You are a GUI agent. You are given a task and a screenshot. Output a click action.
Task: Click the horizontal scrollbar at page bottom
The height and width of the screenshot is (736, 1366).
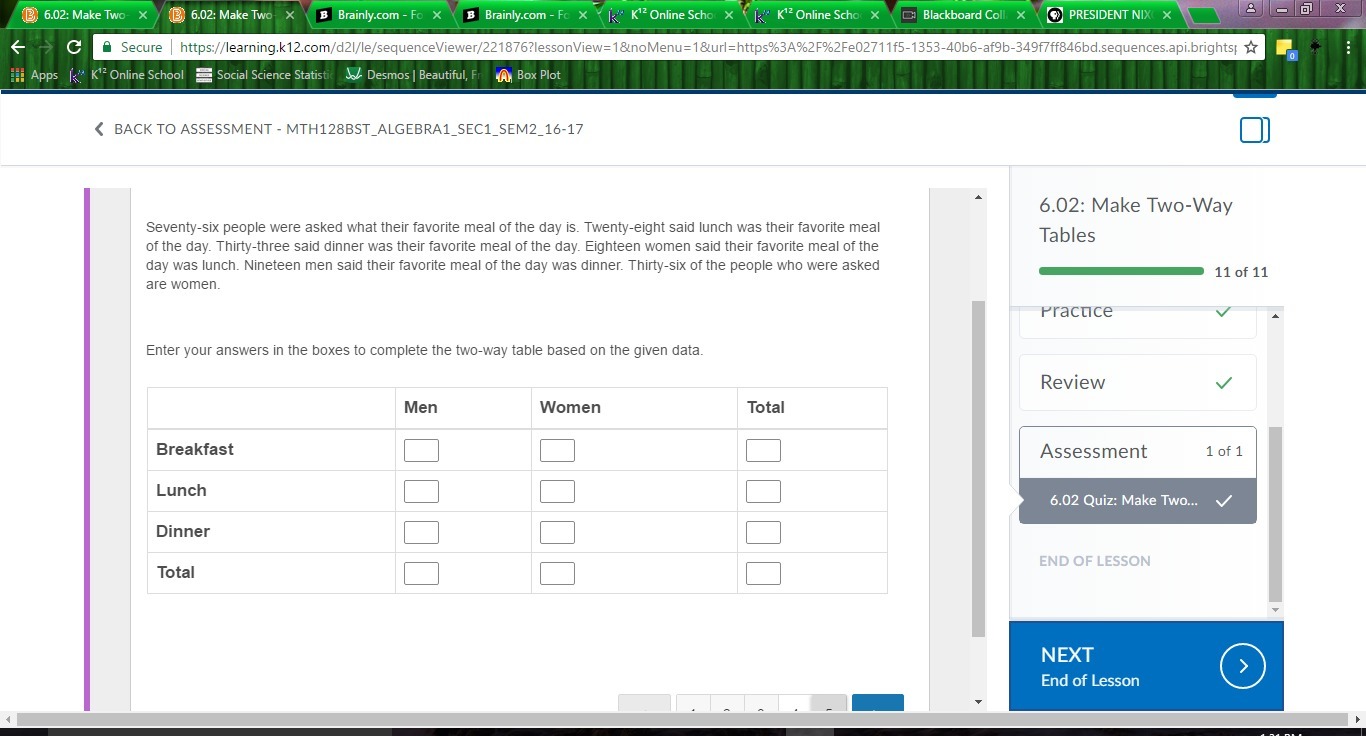coord(683,719)
